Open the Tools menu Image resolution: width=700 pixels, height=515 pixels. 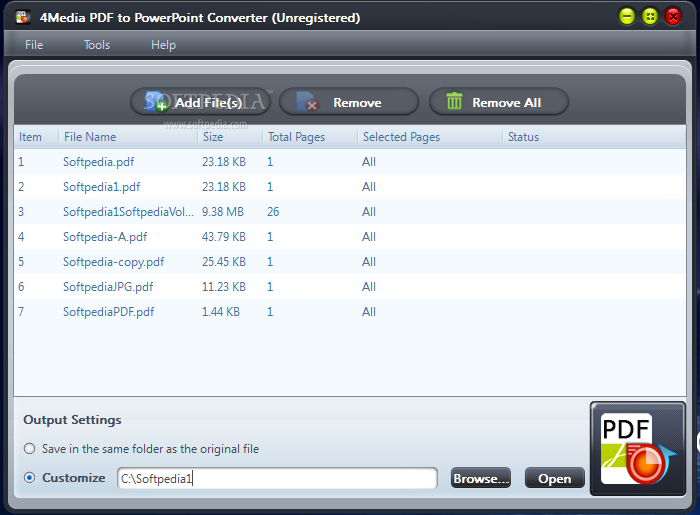click(x=97, y=45)
